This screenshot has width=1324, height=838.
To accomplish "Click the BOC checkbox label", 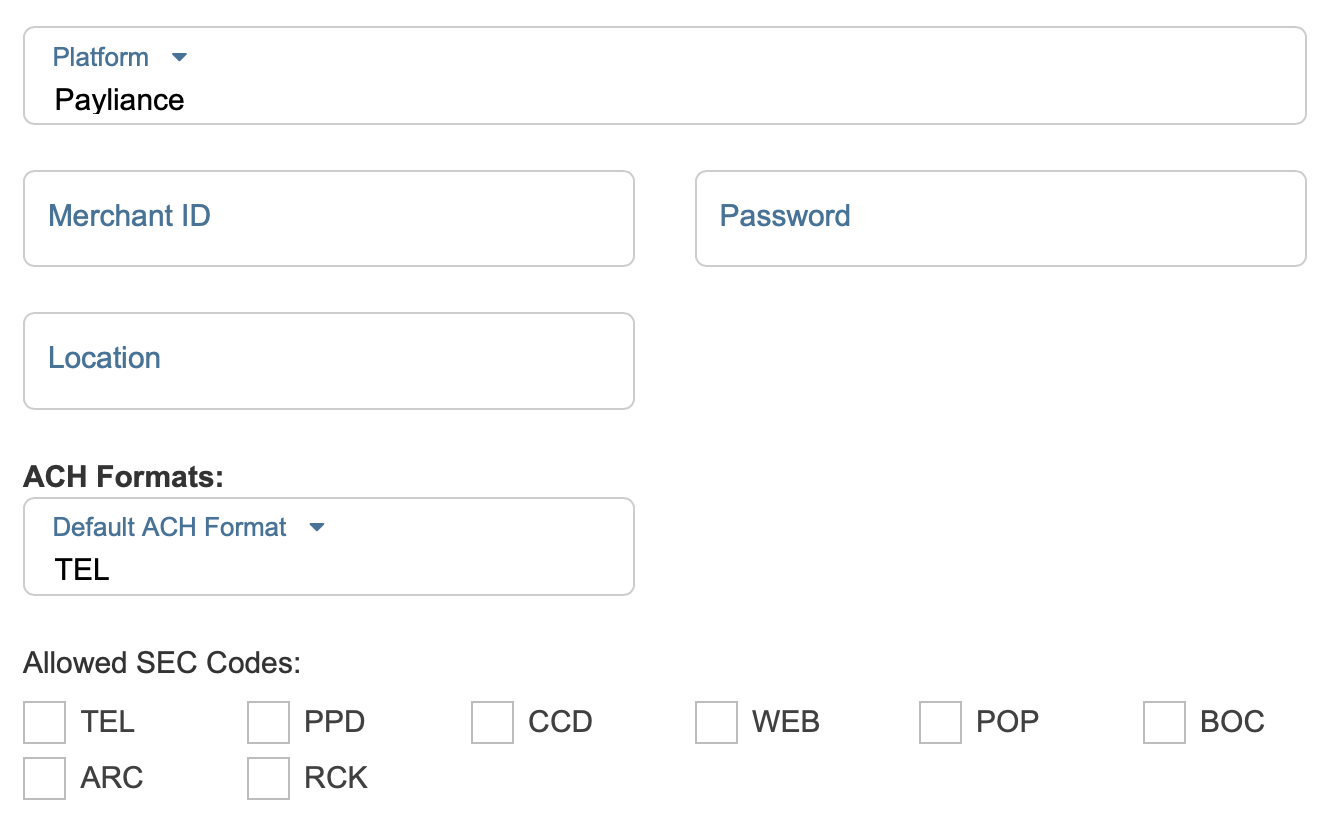I will [1232, 722].
